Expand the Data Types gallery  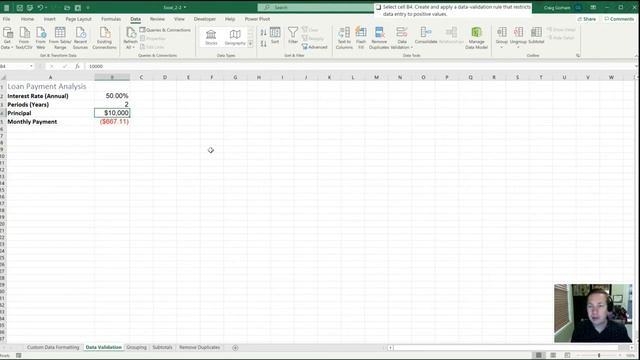point(251,43)
